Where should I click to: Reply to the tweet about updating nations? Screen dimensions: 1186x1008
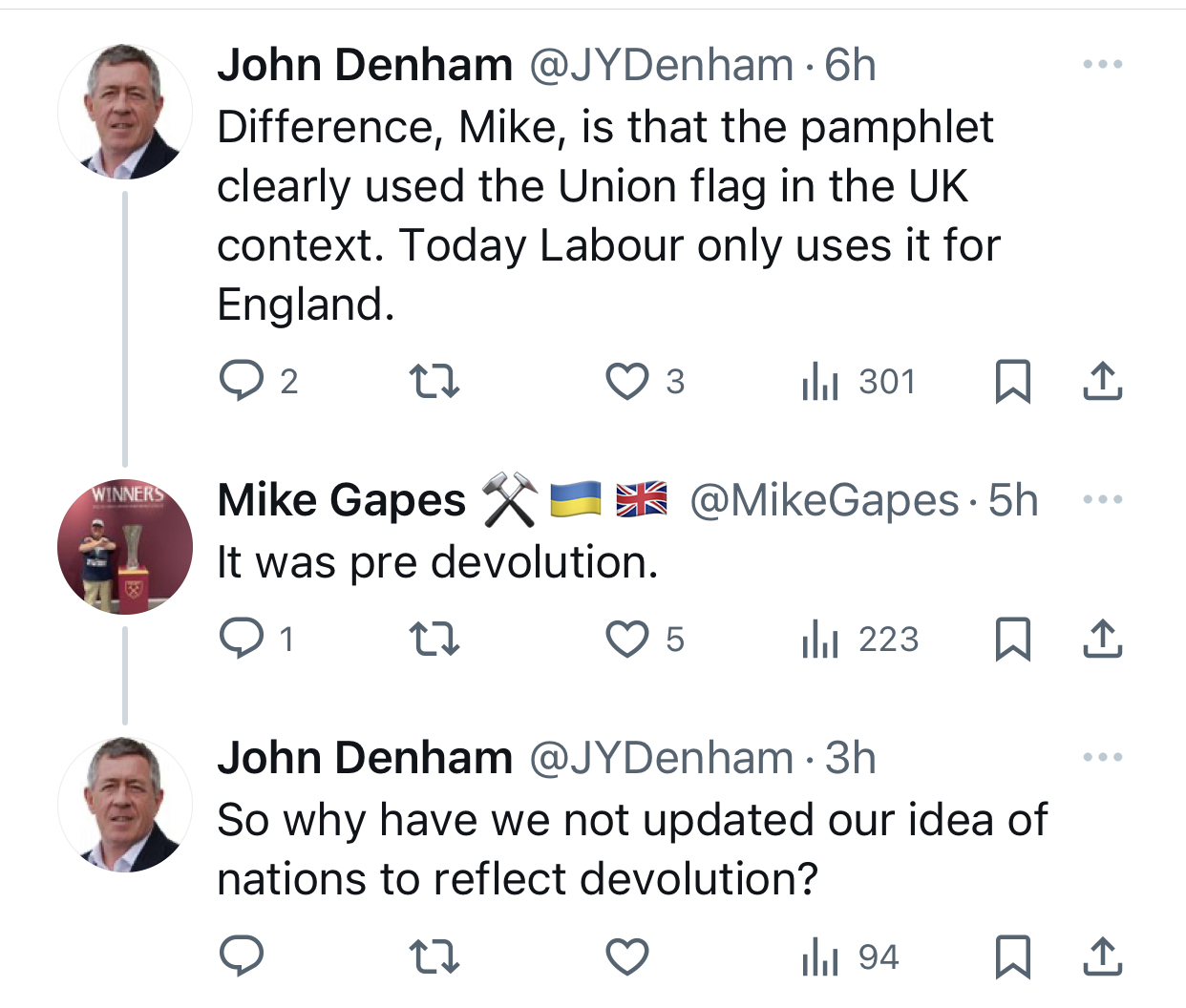[x=242, y=956]
